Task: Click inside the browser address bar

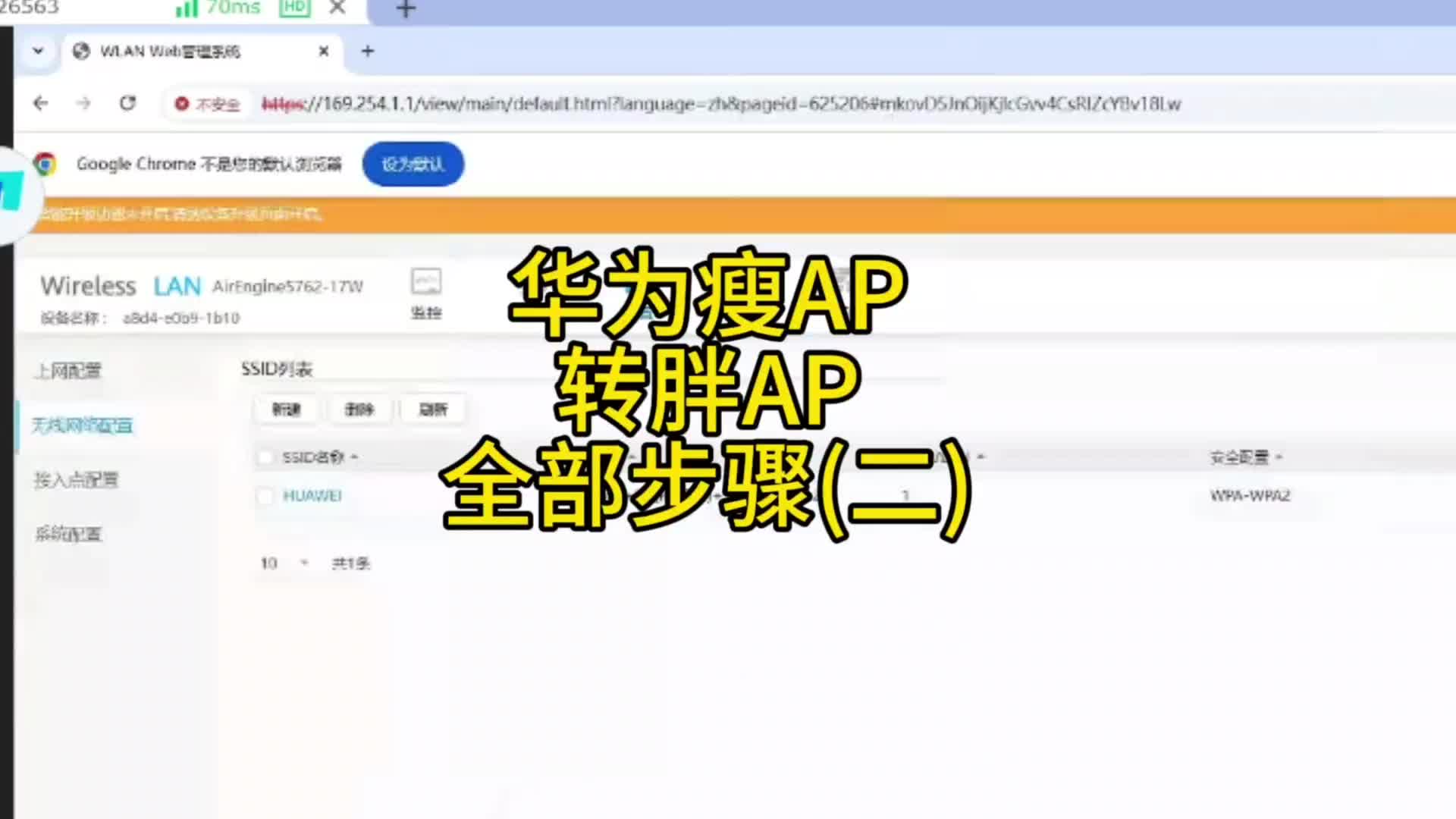Action: pos(682,103)
